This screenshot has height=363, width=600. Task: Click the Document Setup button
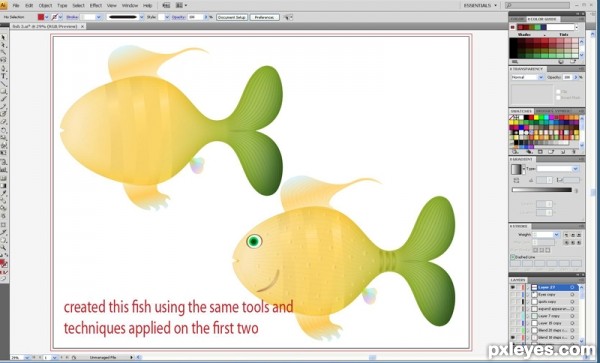232,17
